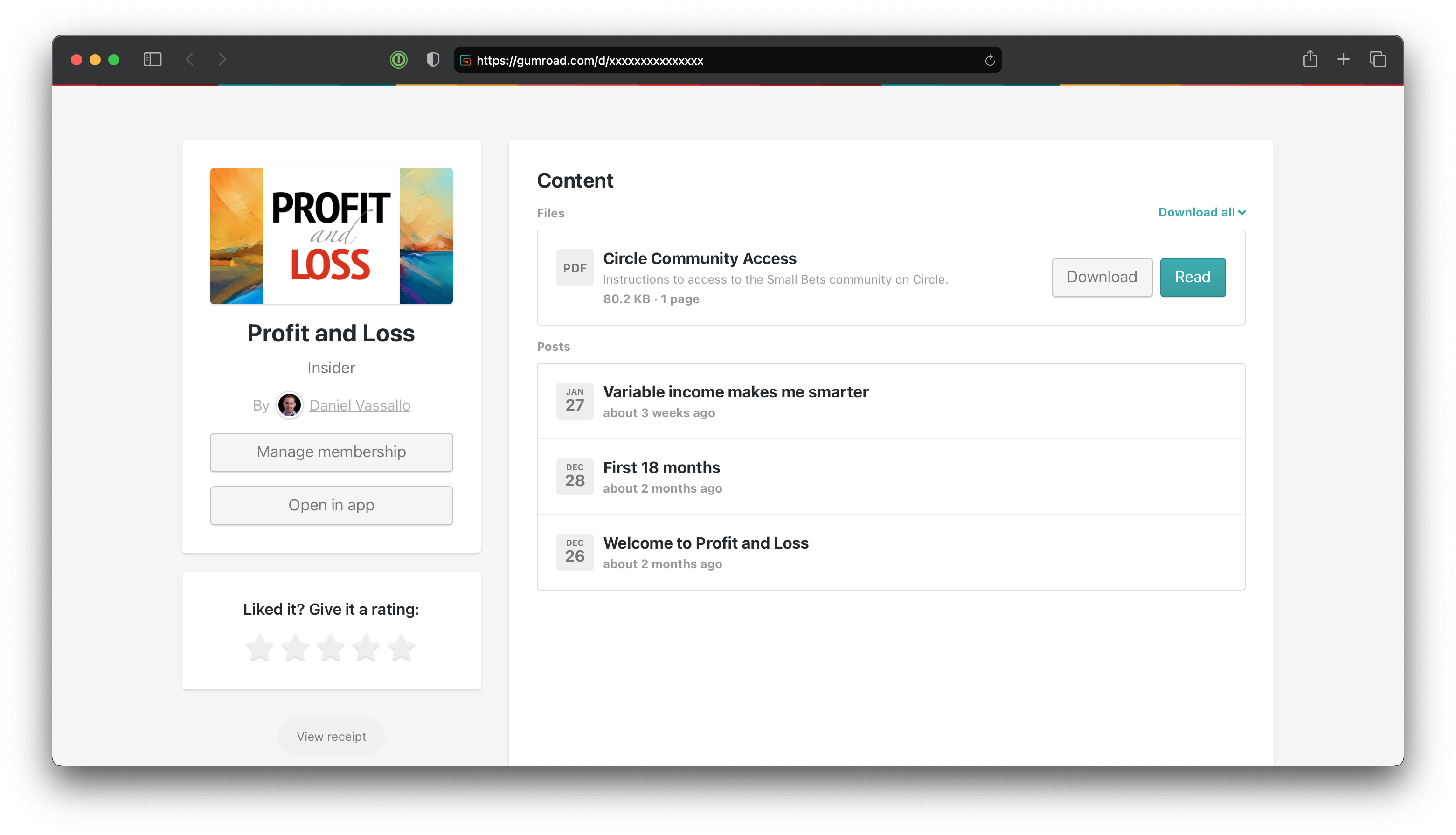This screenshot has width=1456, height=835.
Task: Open Welcome to Profit and Loss post
Action: [706, 543]
